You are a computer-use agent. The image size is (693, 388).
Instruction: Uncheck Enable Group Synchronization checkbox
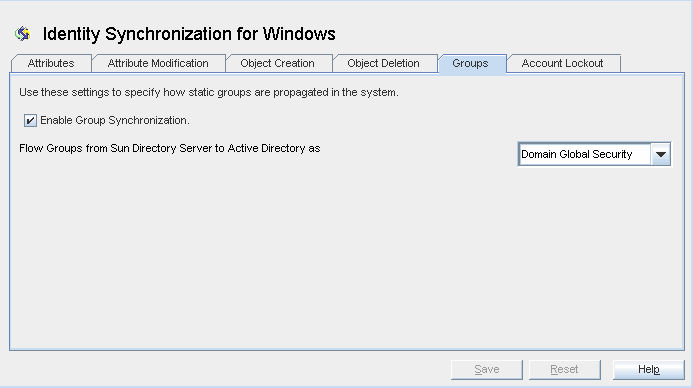click(x=30, y=120)
